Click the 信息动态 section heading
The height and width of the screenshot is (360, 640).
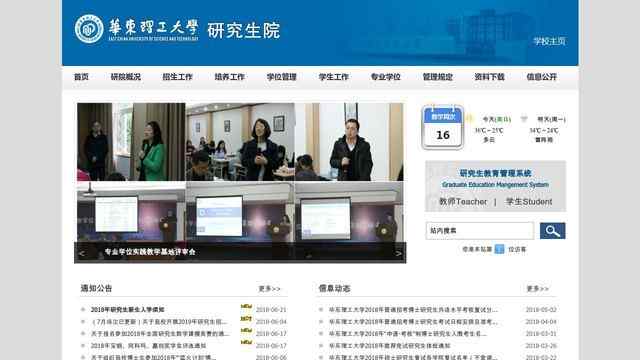tap(334, 288)
